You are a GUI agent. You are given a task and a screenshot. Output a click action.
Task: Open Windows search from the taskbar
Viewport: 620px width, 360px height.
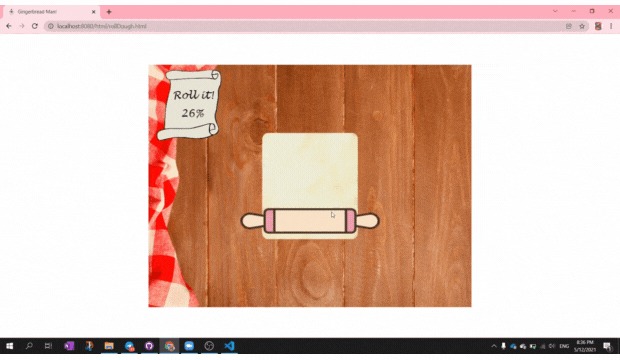(x=29, y=346)
